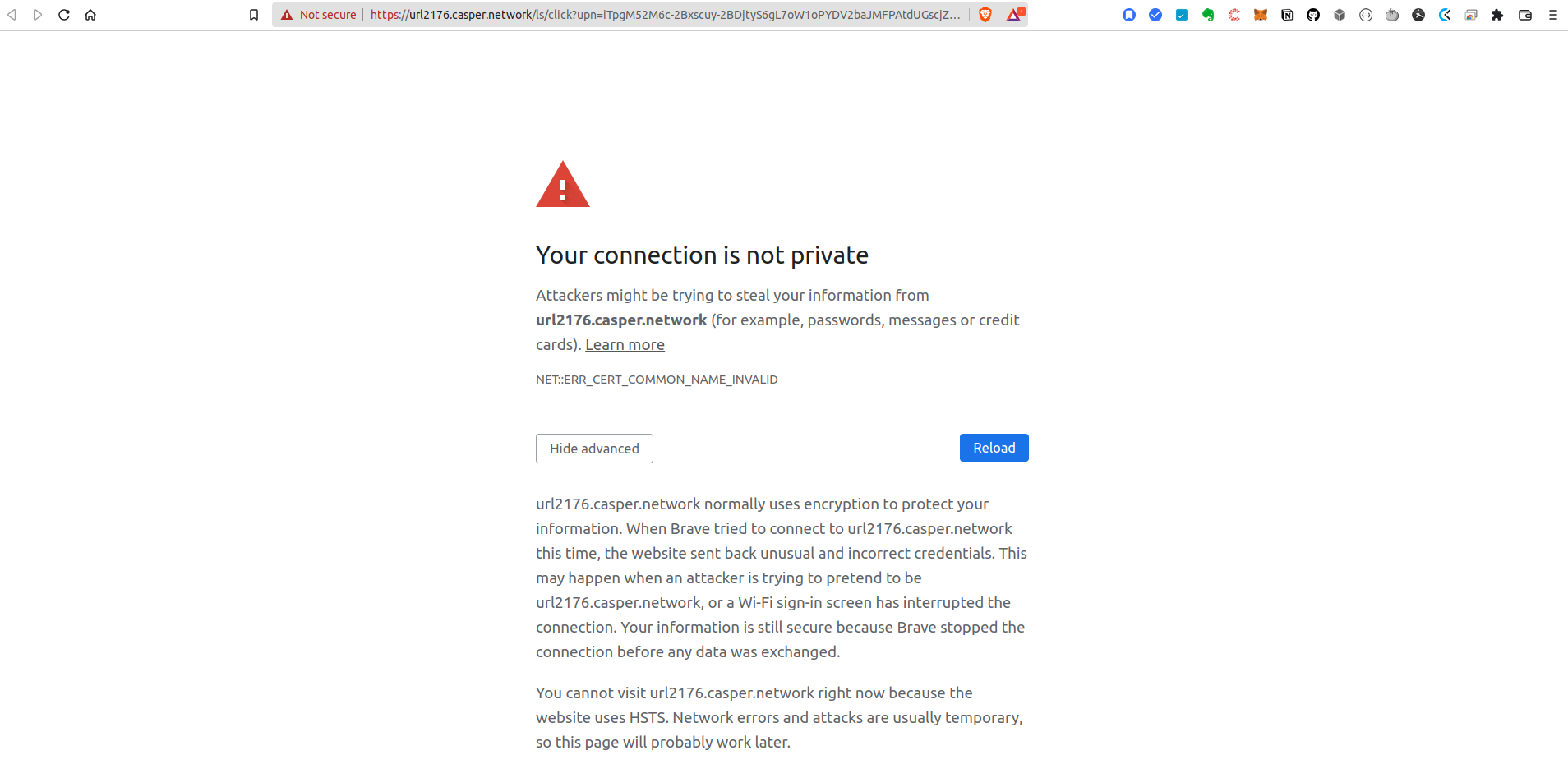This screenshot has height=778, width=1568.
Task: Open the Brave Shields panel
Action: click(985, 14)
